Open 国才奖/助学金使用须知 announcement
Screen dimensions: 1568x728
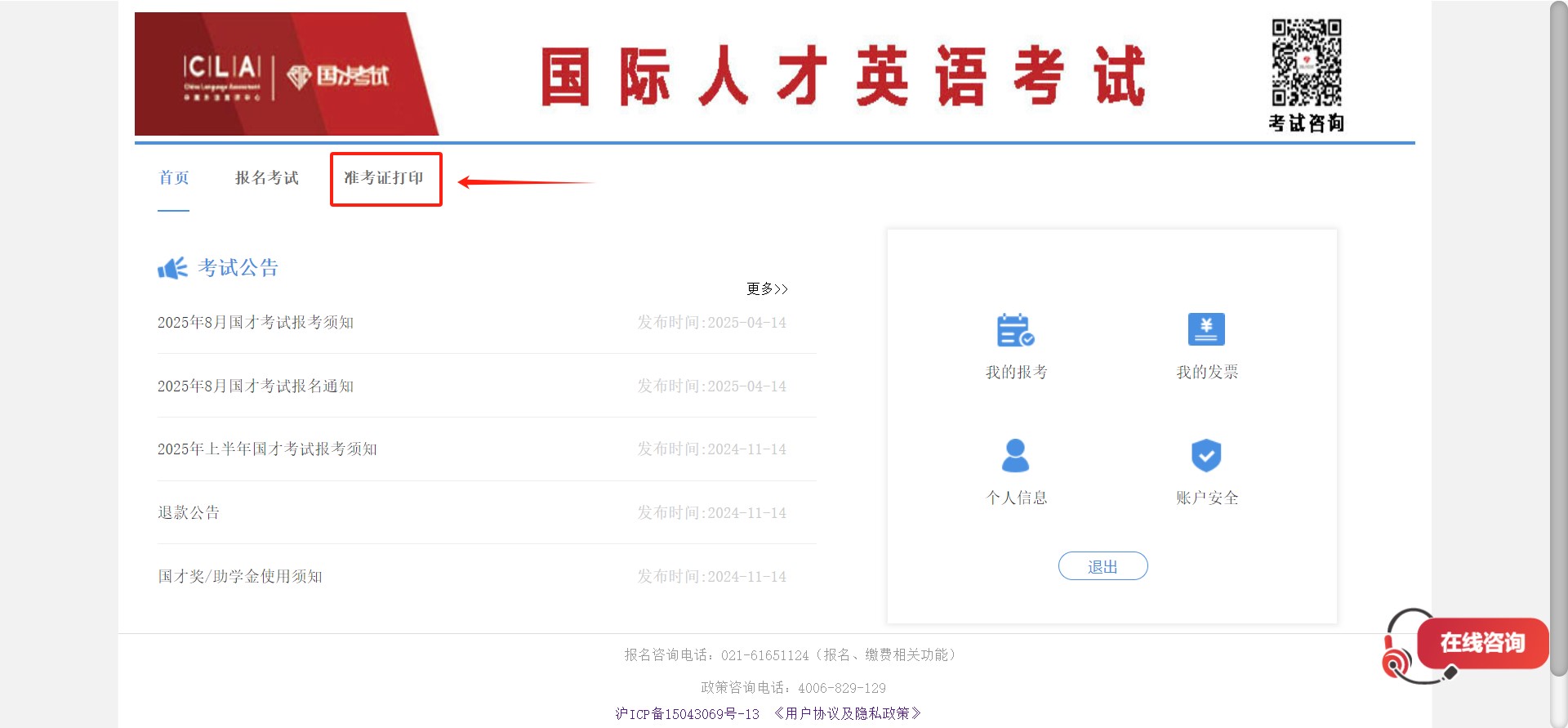click(x=240, y=577)
